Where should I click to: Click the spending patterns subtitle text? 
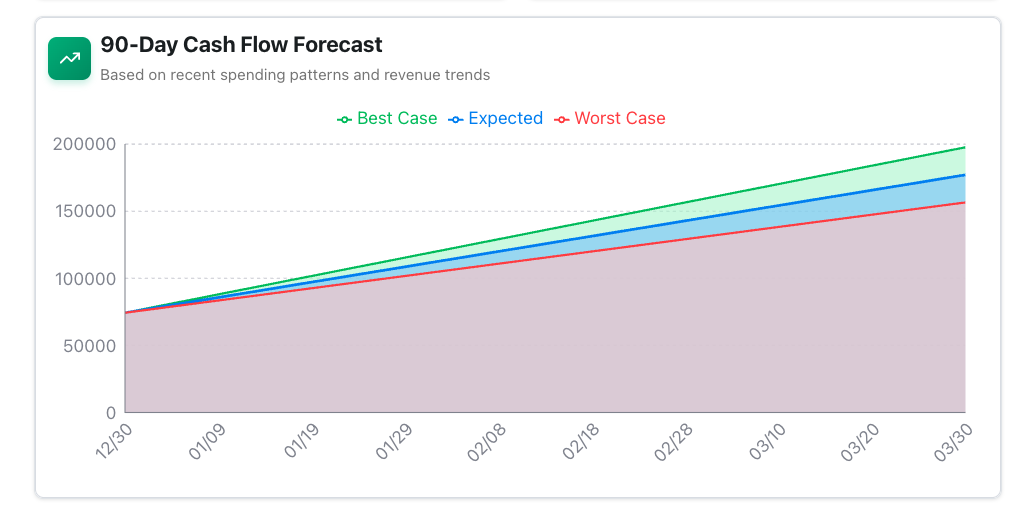(295, 75)
